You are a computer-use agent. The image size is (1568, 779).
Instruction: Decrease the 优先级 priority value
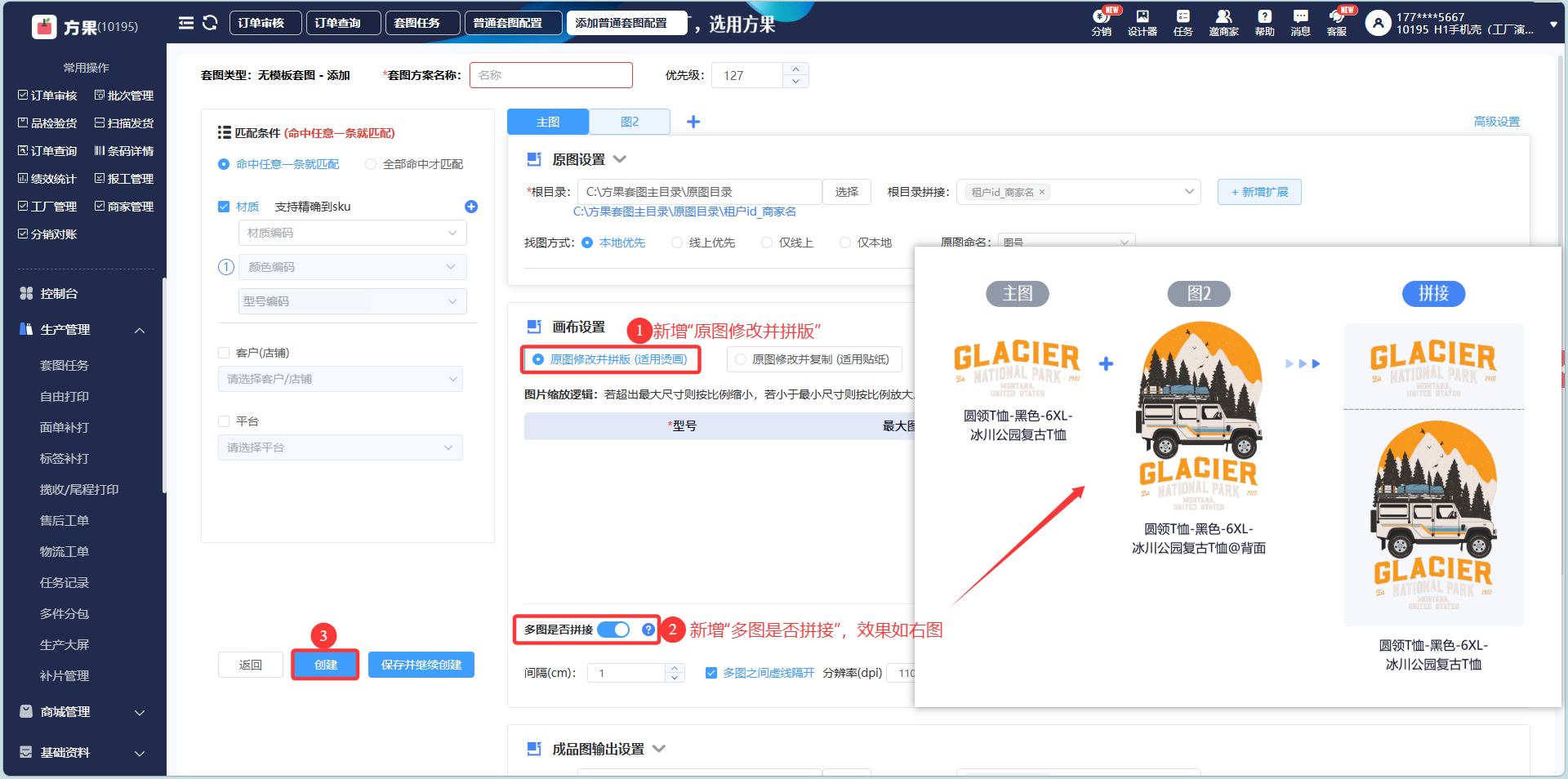pyautogui.click(x=795, y=81)
